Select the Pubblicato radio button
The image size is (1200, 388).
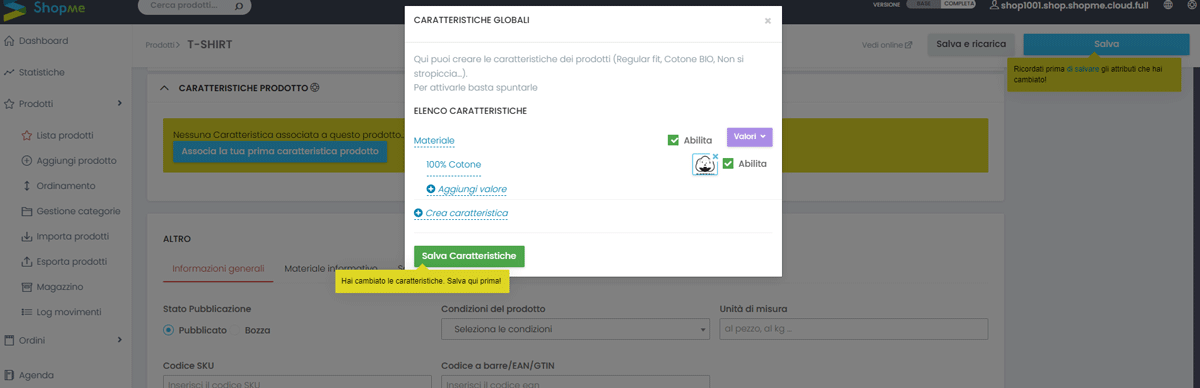click(x=169, y=330)
